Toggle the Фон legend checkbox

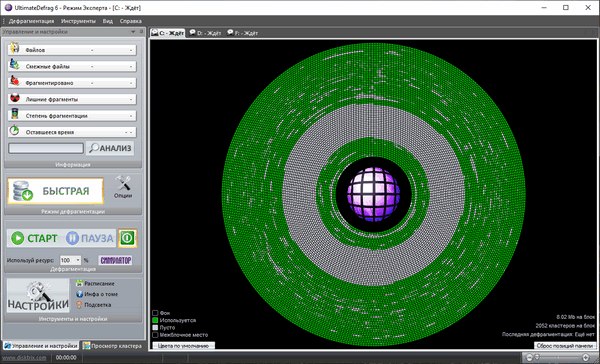[155, 313]
